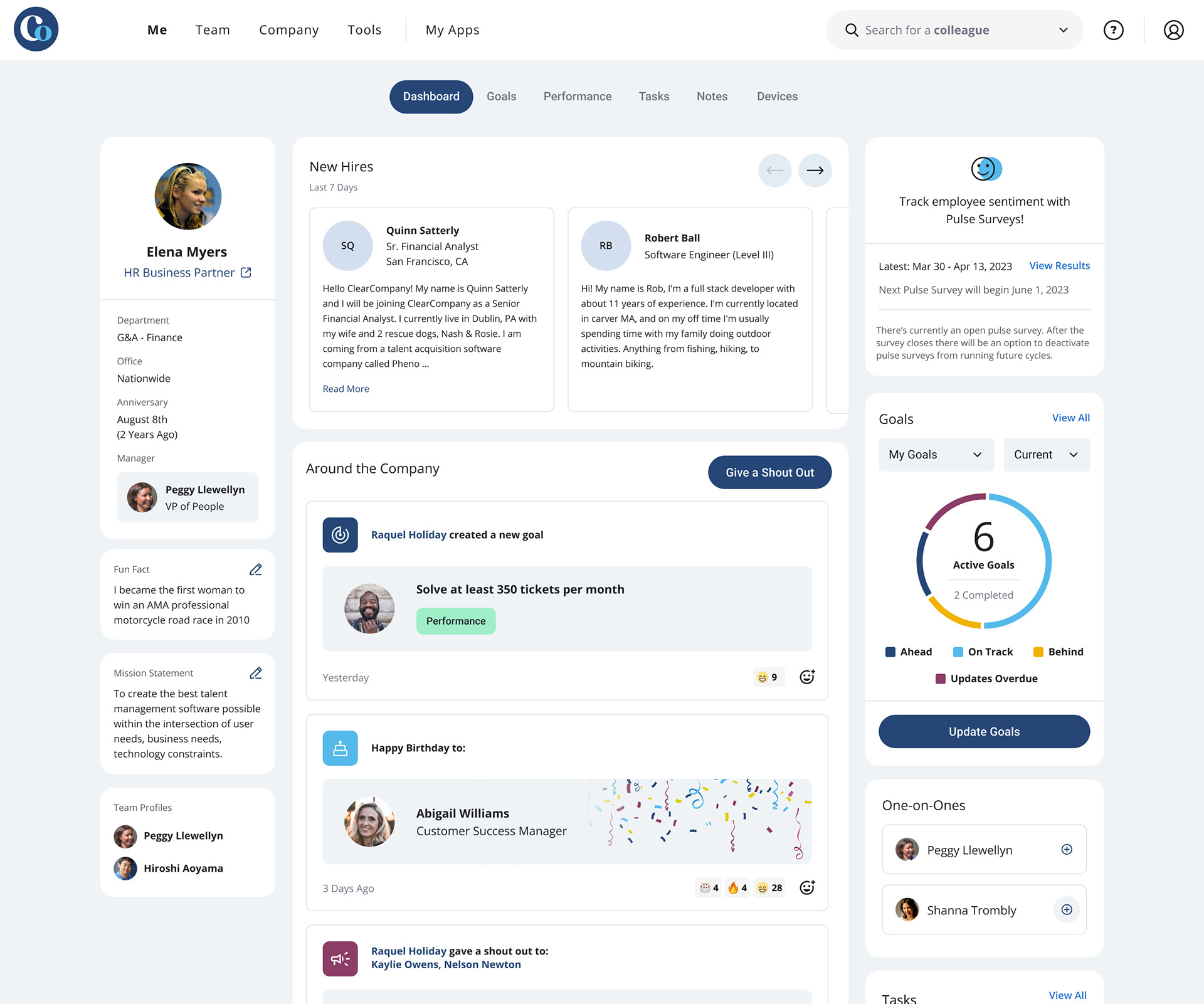The image size is (1204, 1004).
Task: Switch to the Performance tab
Action: 577,97
